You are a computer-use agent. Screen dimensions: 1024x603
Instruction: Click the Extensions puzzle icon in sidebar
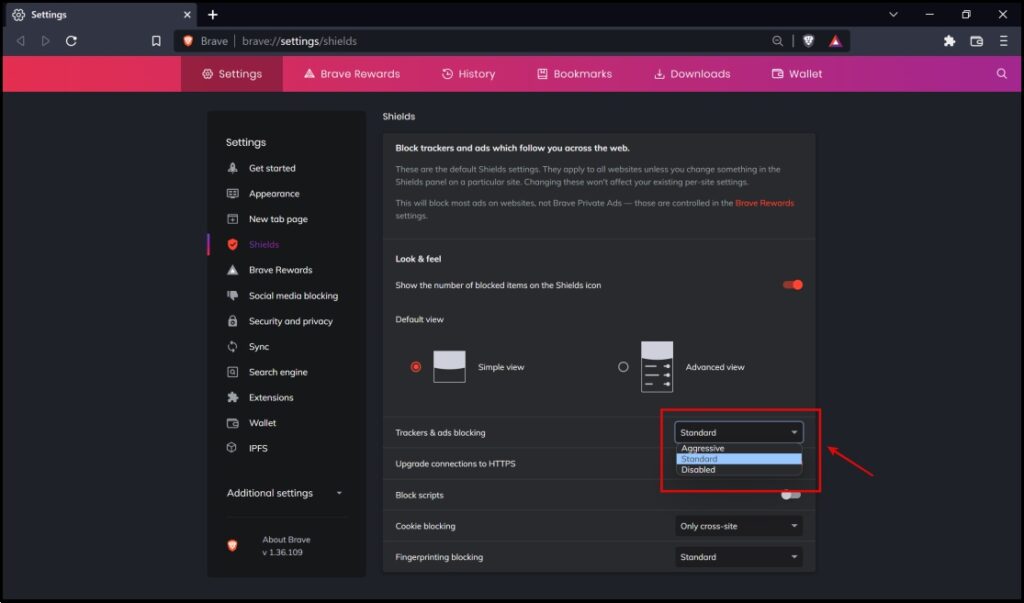tap(232, 397)
